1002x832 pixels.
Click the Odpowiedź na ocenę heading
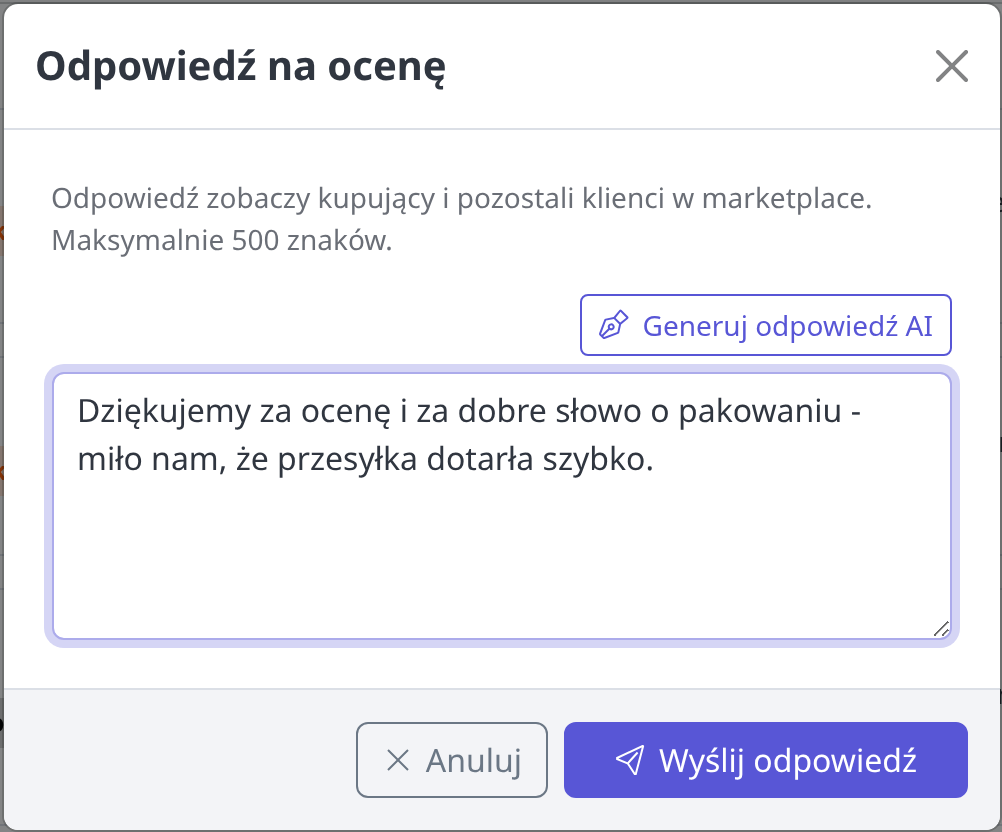point(241,67)
